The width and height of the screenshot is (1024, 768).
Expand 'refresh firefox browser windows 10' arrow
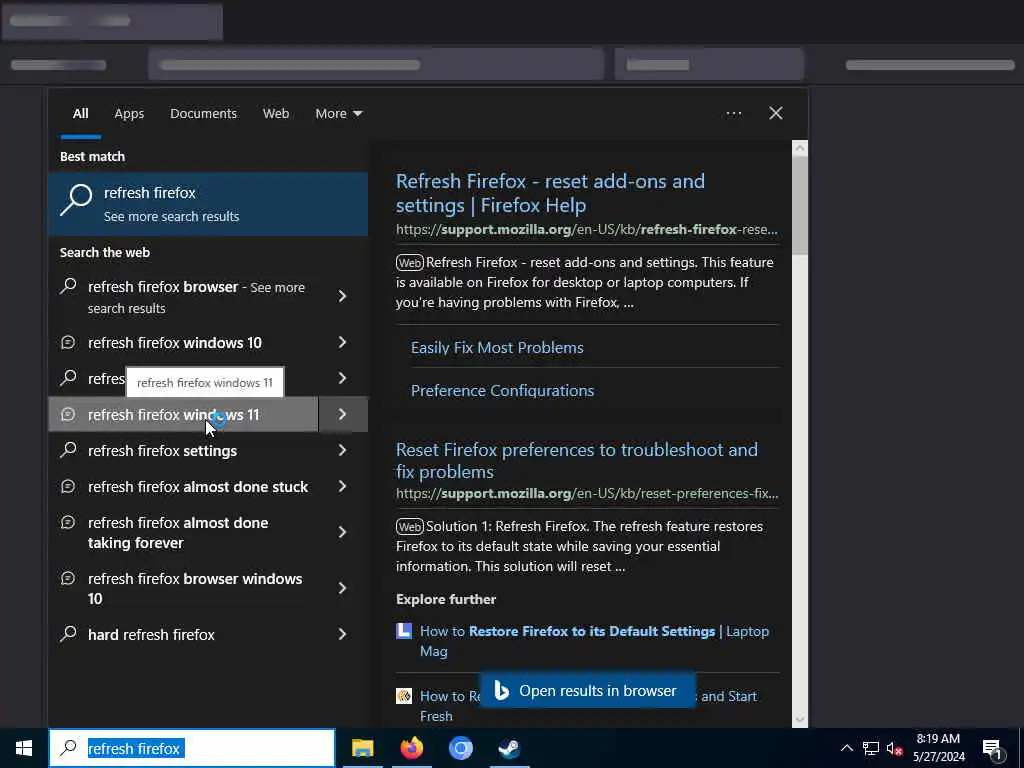tap(342, 588)
